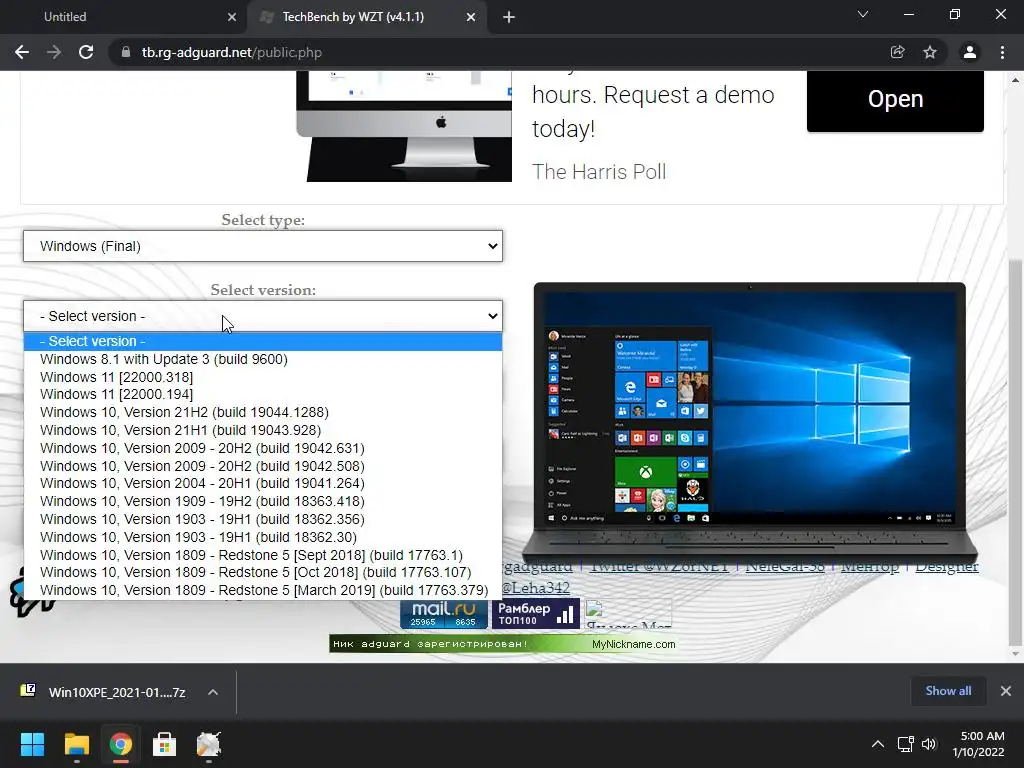Open File Explorer from taskbar
Viewport: 1024px width, 768px height.
[x=76, y=744]
